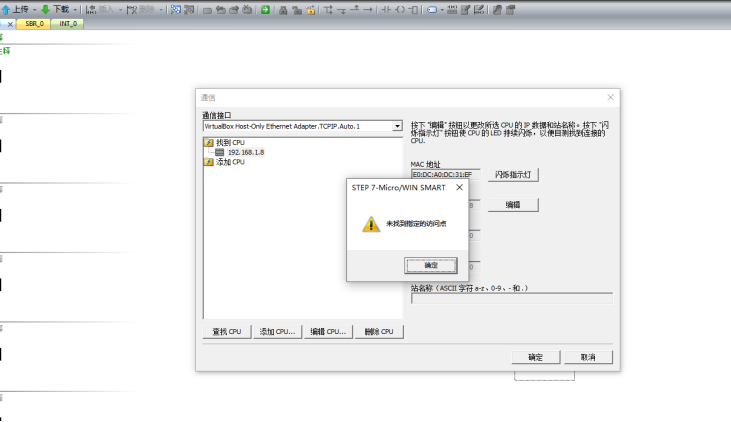Click the 找到 CPU folder icon

click(x=208, y=143)
